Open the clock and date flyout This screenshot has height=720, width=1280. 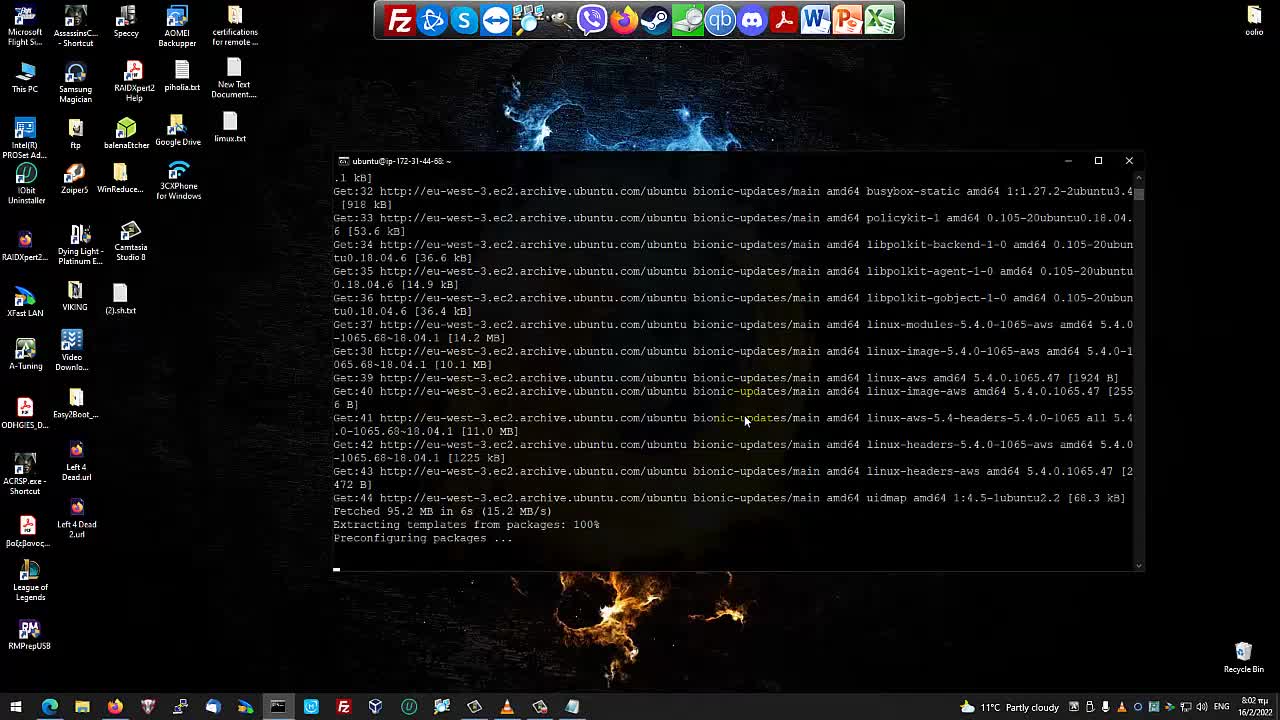click(1255, 707)
